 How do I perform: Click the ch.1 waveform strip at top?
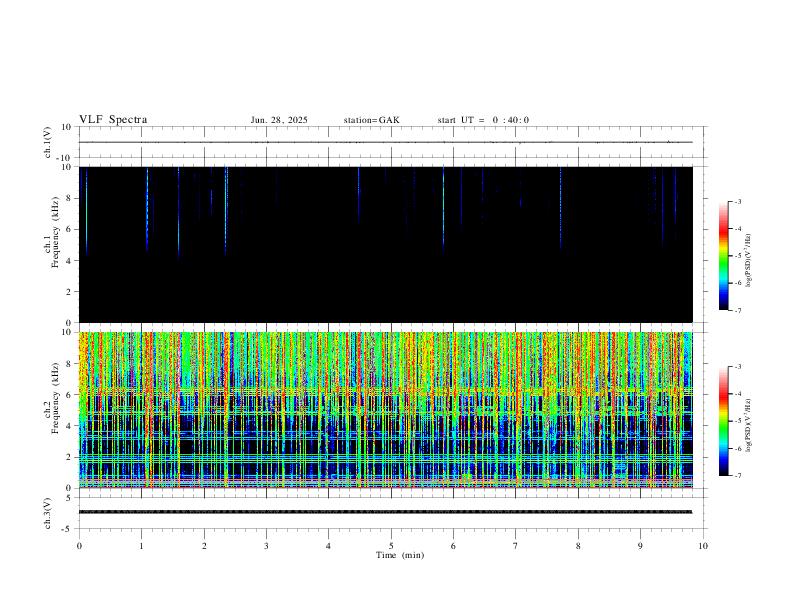pos(391,142)
